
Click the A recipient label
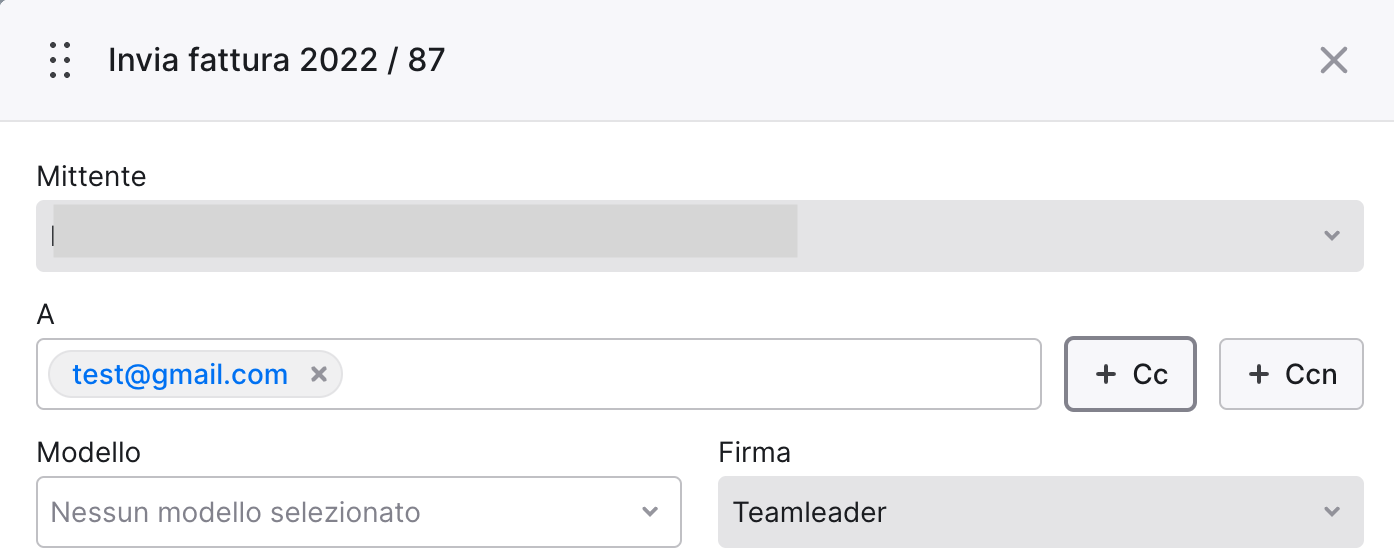tap(45, 315)
